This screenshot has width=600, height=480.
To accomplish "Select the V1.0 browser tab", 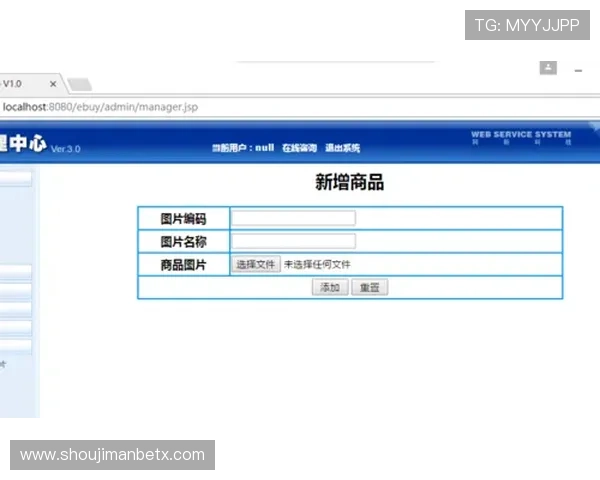I will [x=31, y=84].
